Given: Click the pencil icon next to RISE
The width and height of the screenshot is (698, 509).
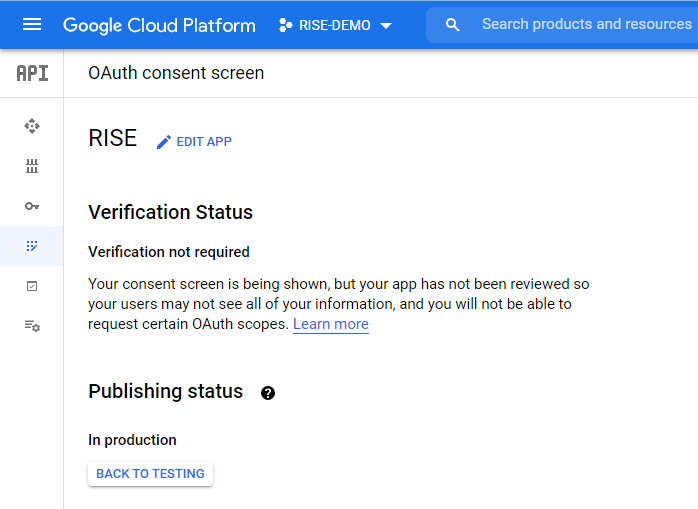Looking at the screenshot, I should tap(164, 142).
